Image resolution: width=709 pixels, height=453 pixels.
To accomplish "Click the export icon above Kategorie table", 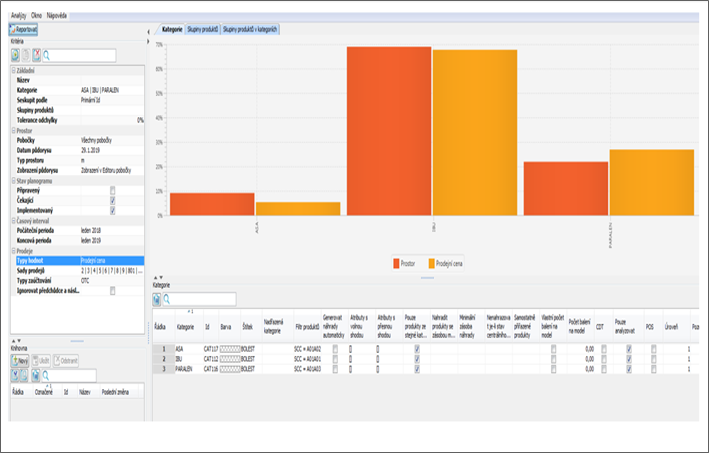I will point(158,299).
